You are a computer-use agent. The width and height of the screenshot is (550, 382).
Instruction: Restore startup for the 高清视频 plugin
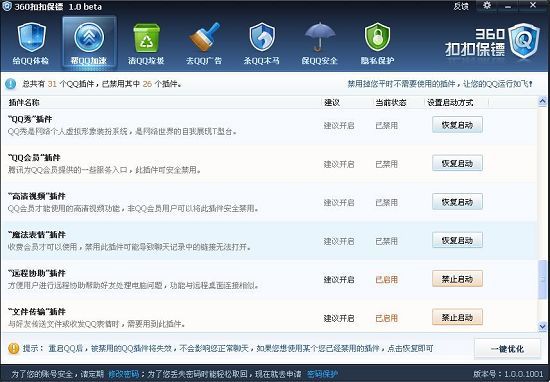(457, 202)
